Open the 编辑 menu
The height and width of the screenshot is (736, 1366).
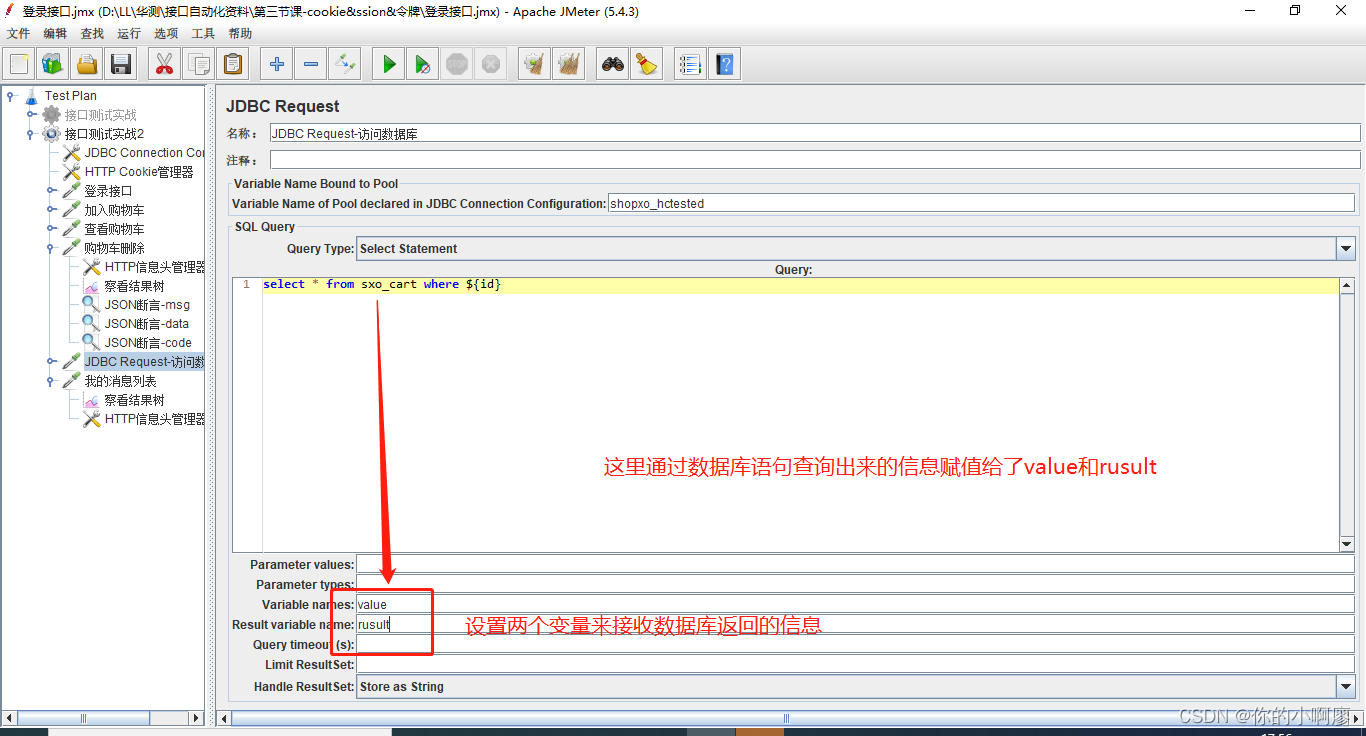(x=55, y=34)
